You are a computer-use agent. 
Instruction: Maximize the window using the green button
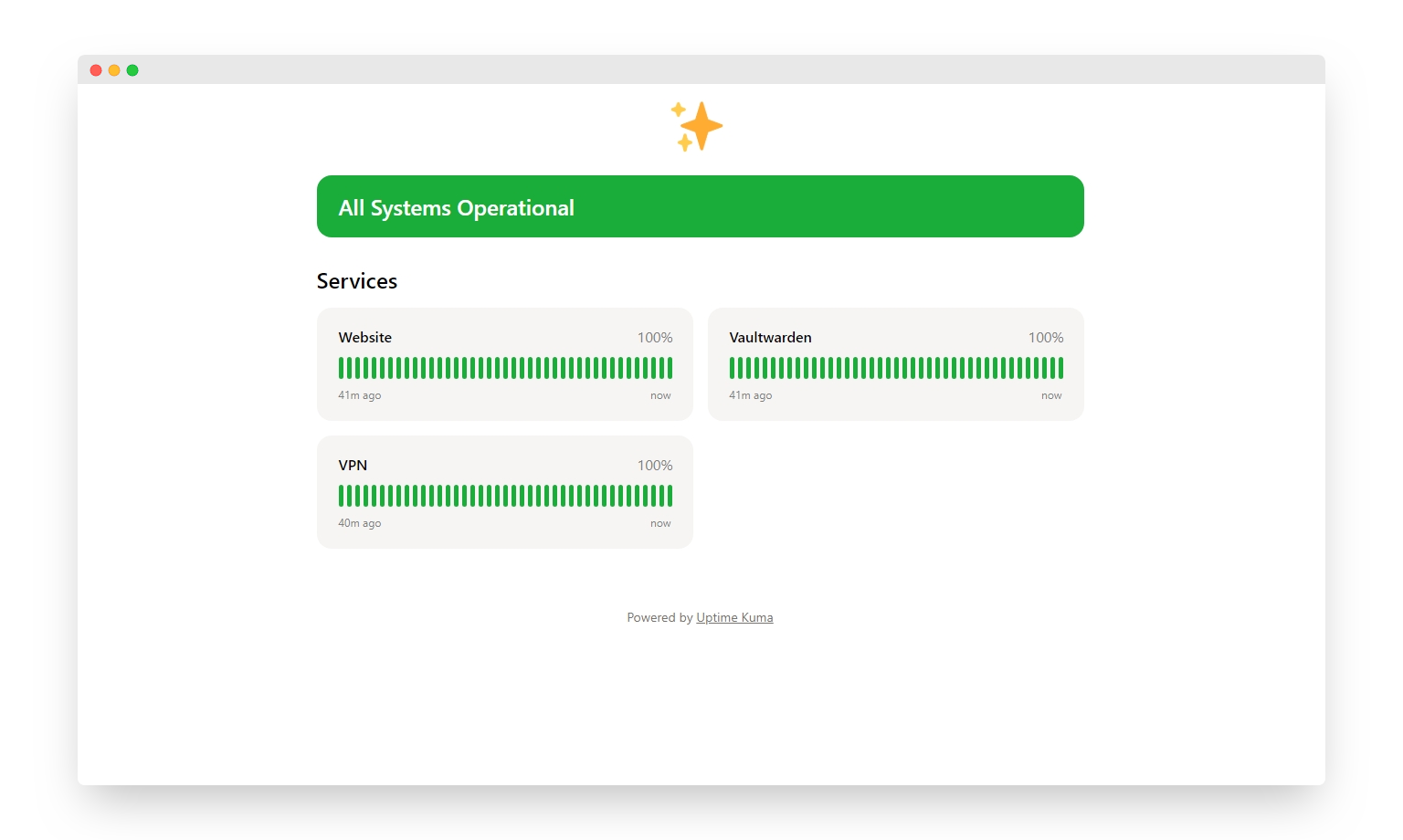tap(132, 70)
